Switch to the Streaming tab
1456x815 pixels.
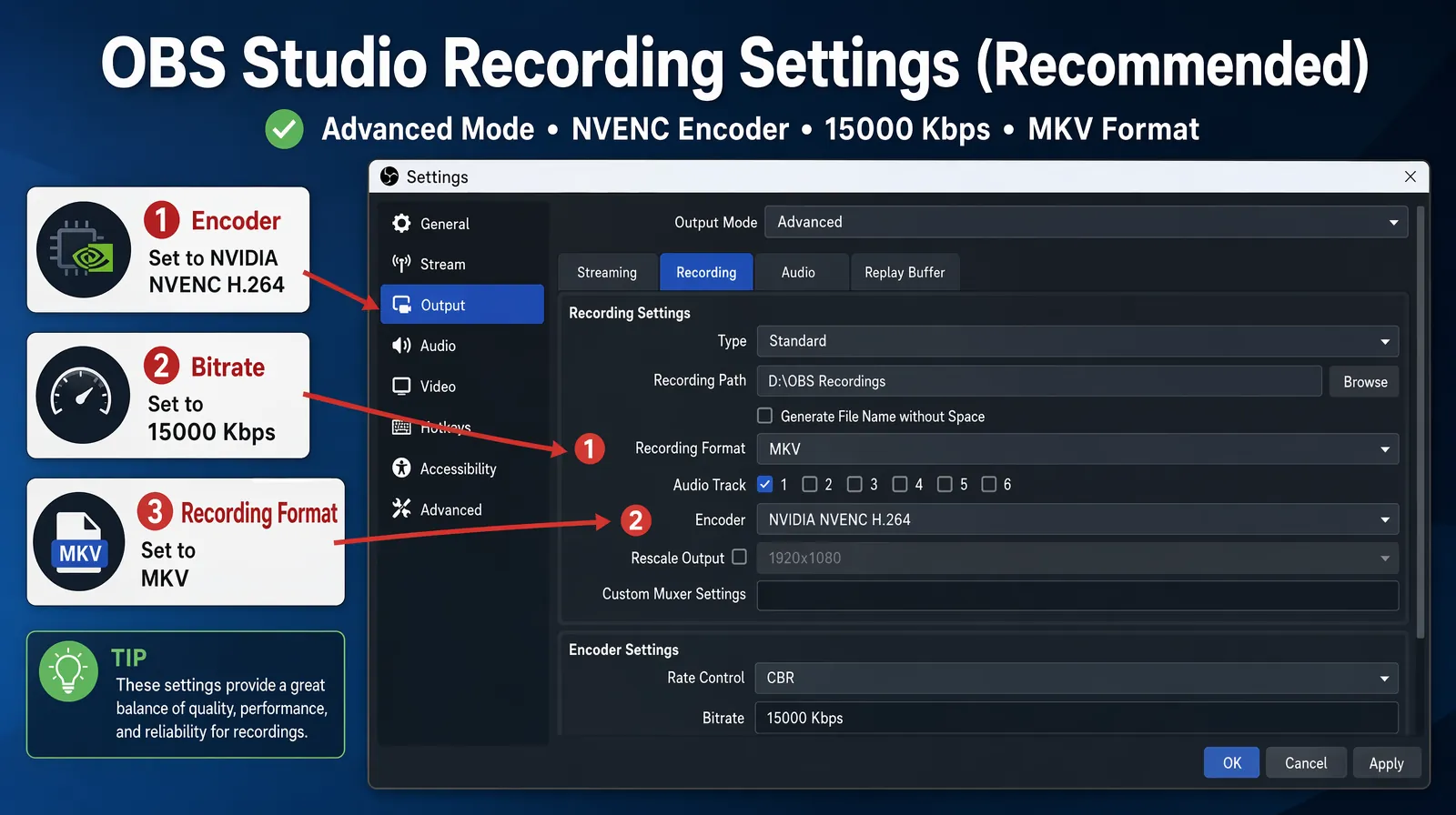(607, 272)
